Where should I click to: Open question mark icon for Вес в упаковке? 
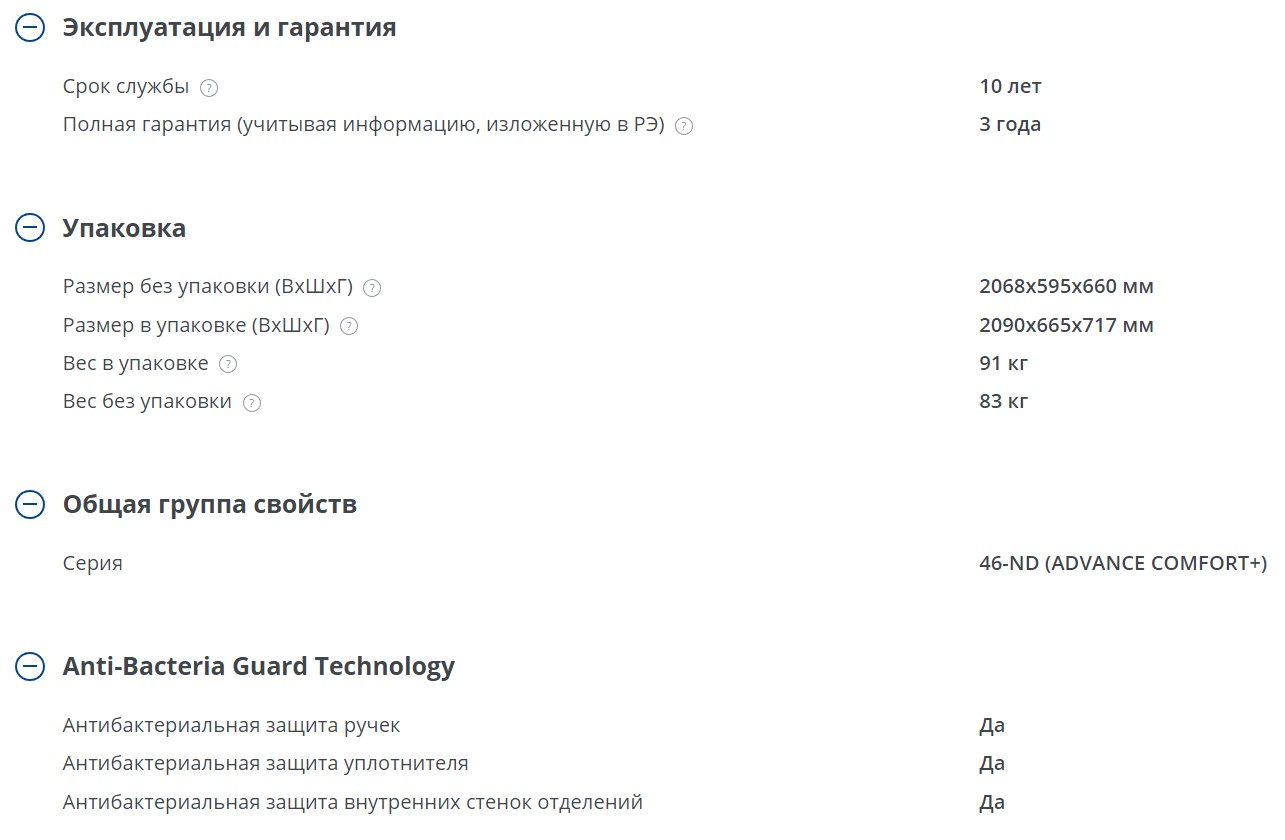coord(228,364)
